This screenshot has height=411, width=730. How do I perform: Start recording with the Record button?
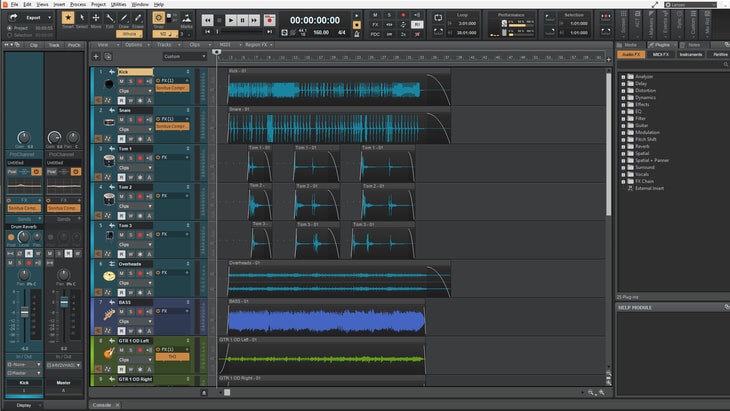269,20
